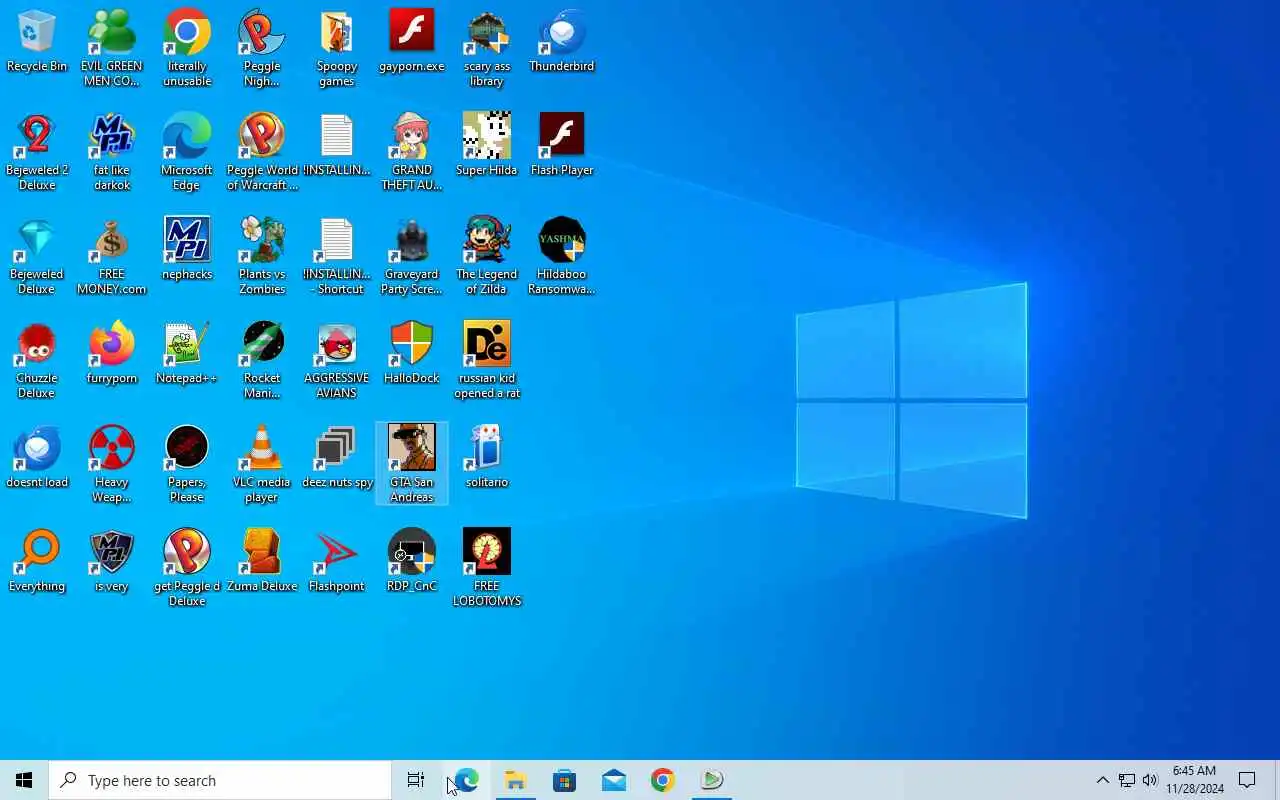The image size is (1280, 800).
Task: Open Google Chrome from the taskbar
Action: (662, 780)
